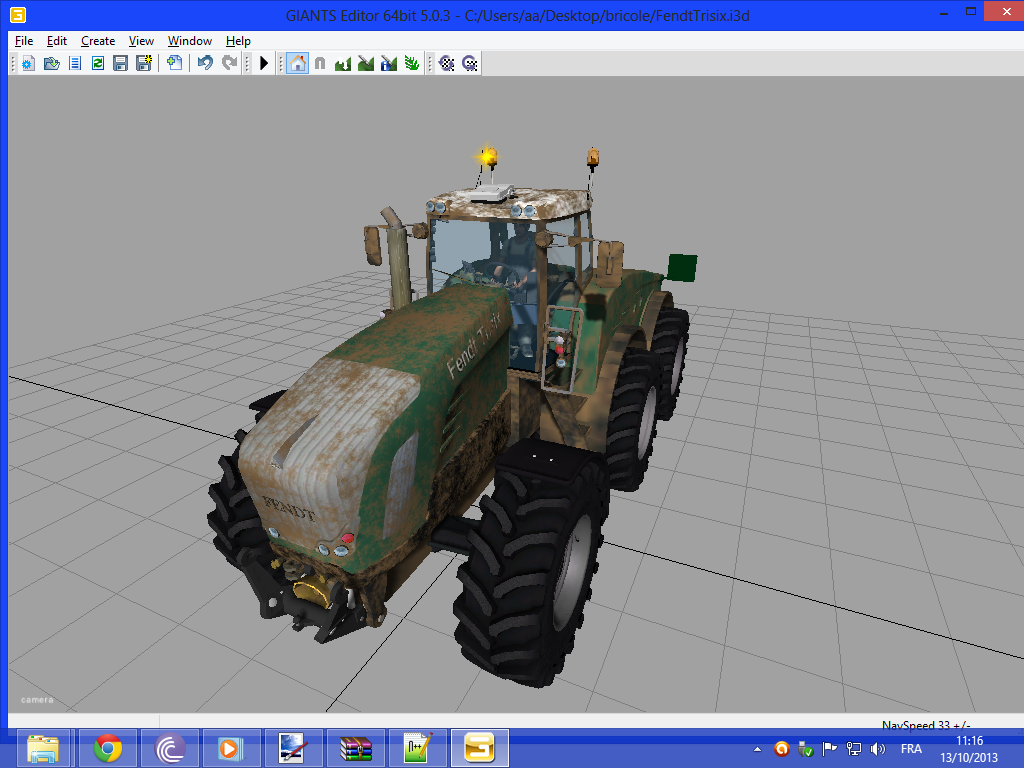Screen dimensions: 1024x768
Task: Click the first purple gear checkerboard icon
Action: pos(447,63)
